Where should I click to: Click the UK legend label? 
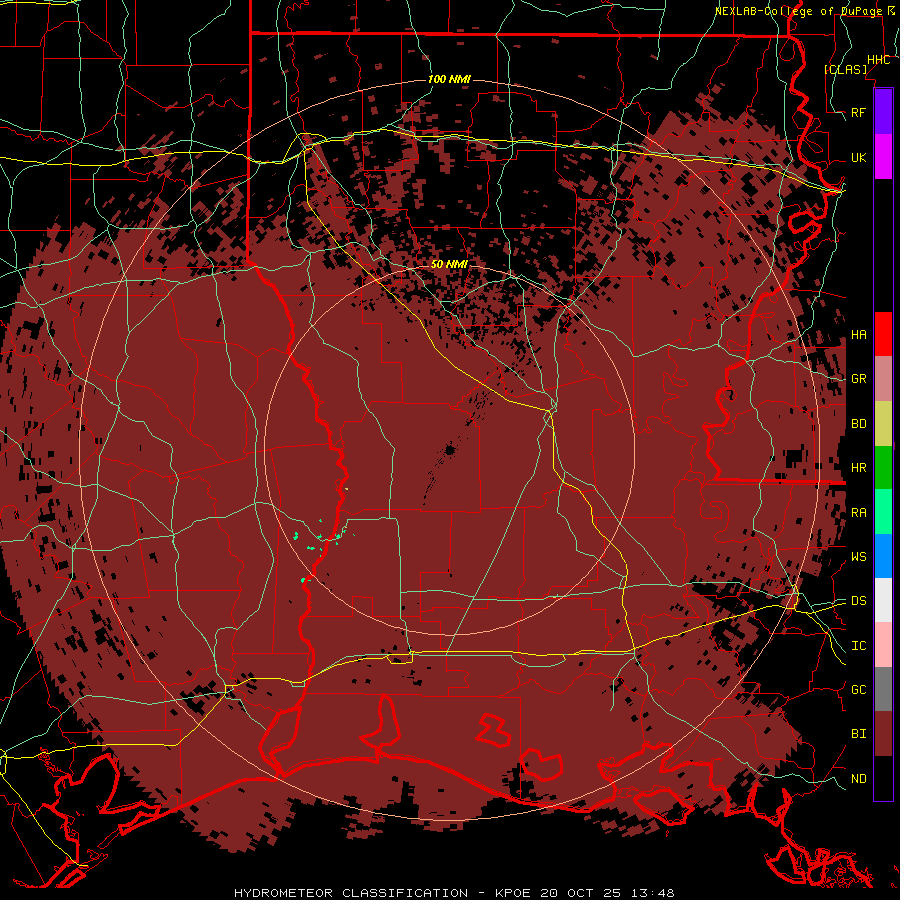pos(859,157)
